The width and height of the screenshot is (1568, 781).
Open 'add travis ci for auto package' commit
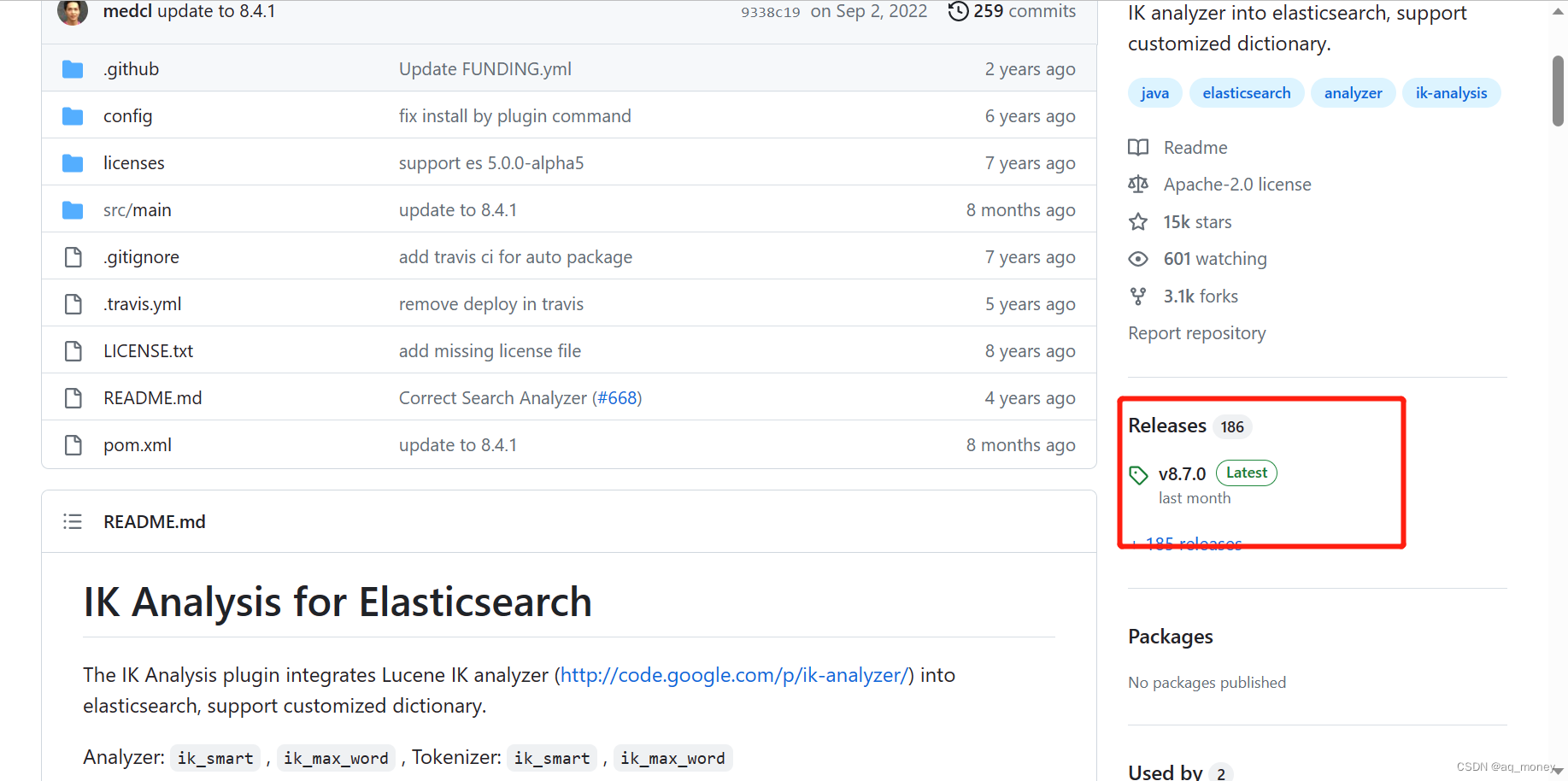pyautogui.click(x=516, y=257)
